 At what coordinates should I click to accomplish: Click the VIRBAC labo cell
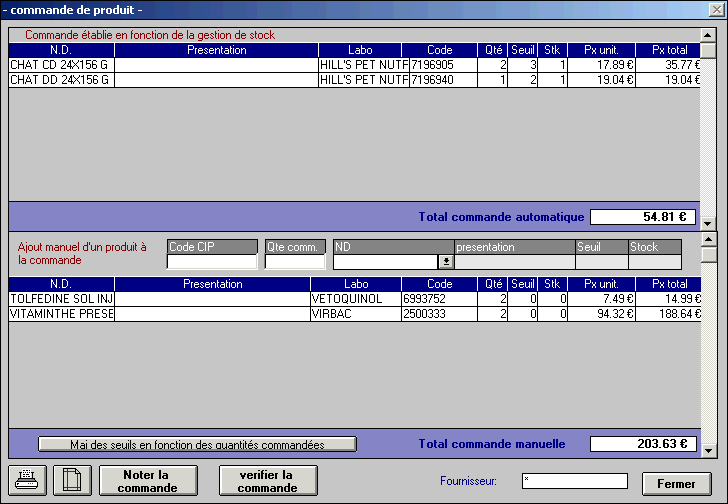(356, 314)
